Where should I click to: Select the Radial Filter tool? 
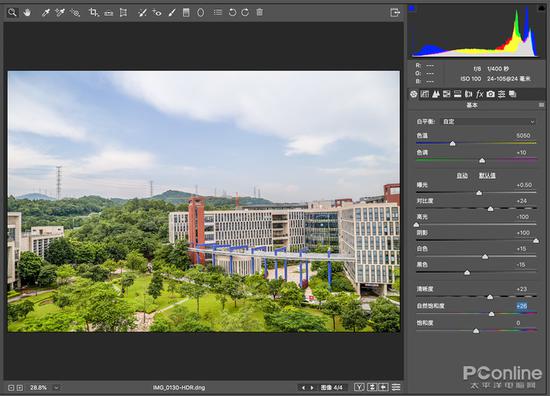201,13
